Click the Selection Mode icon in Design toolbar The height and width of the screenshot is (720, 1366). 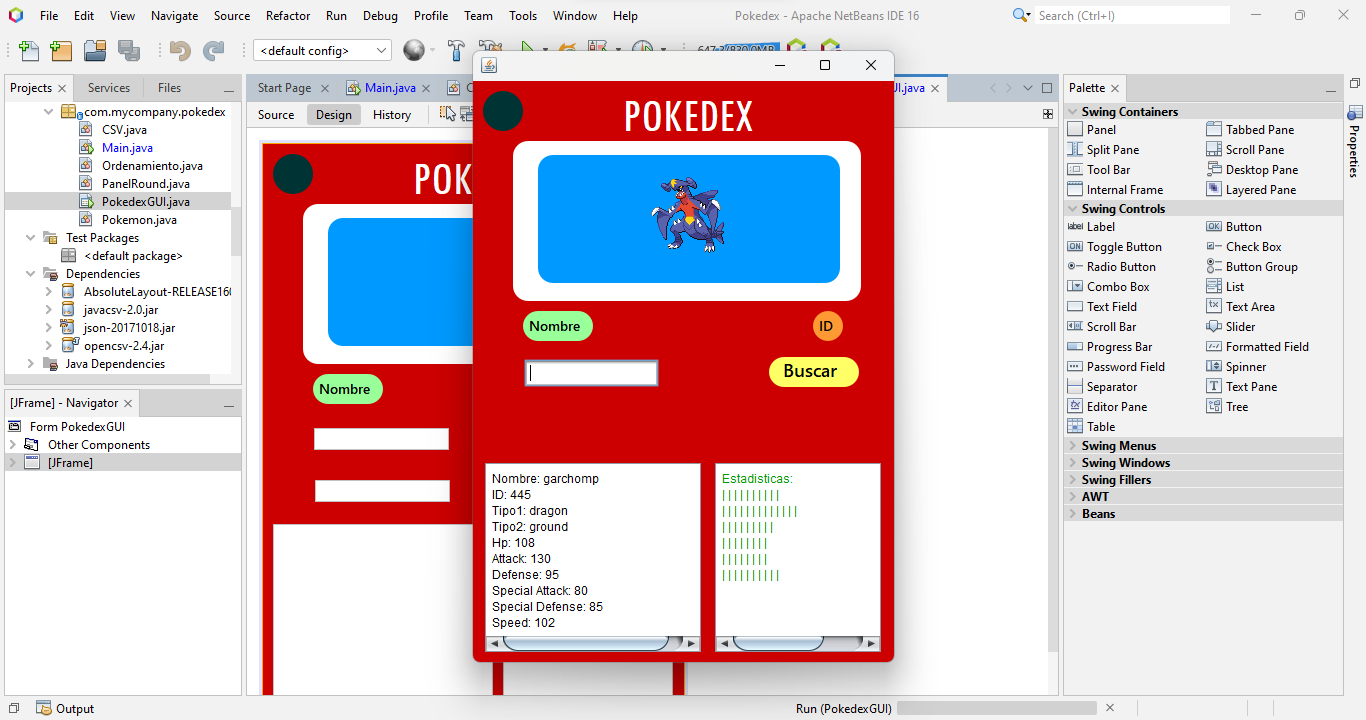click(447, 114)
